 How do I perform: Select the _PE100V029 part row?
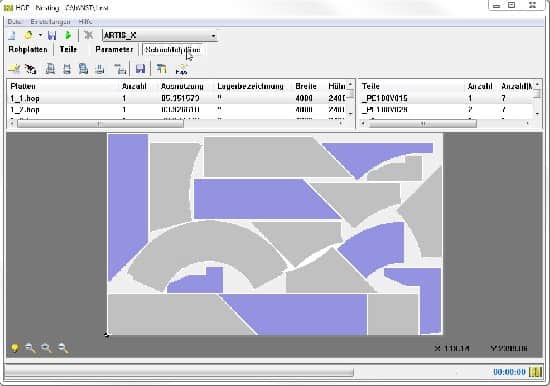pyautogui.click(x=448, y=109)
